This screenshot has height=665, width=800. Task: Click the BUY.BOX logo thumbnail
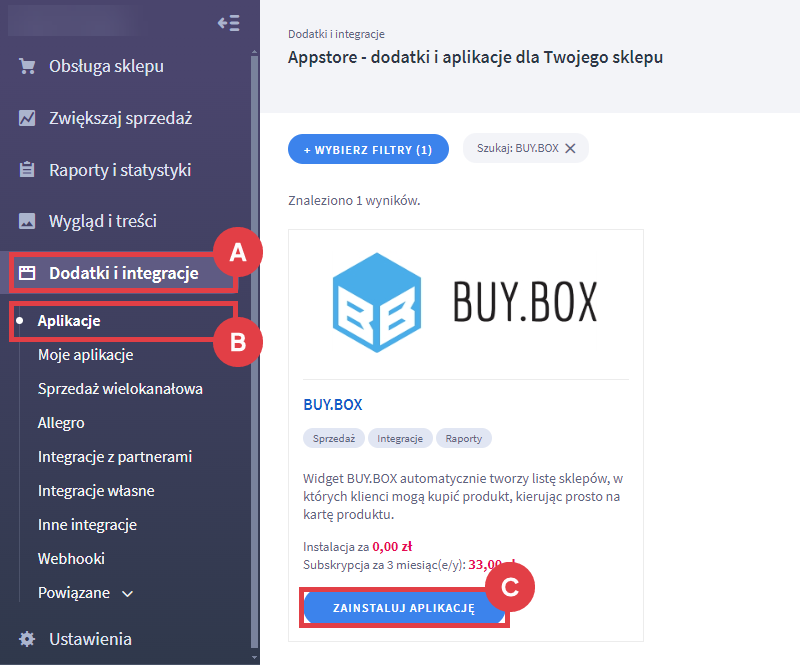click(465, 302)
